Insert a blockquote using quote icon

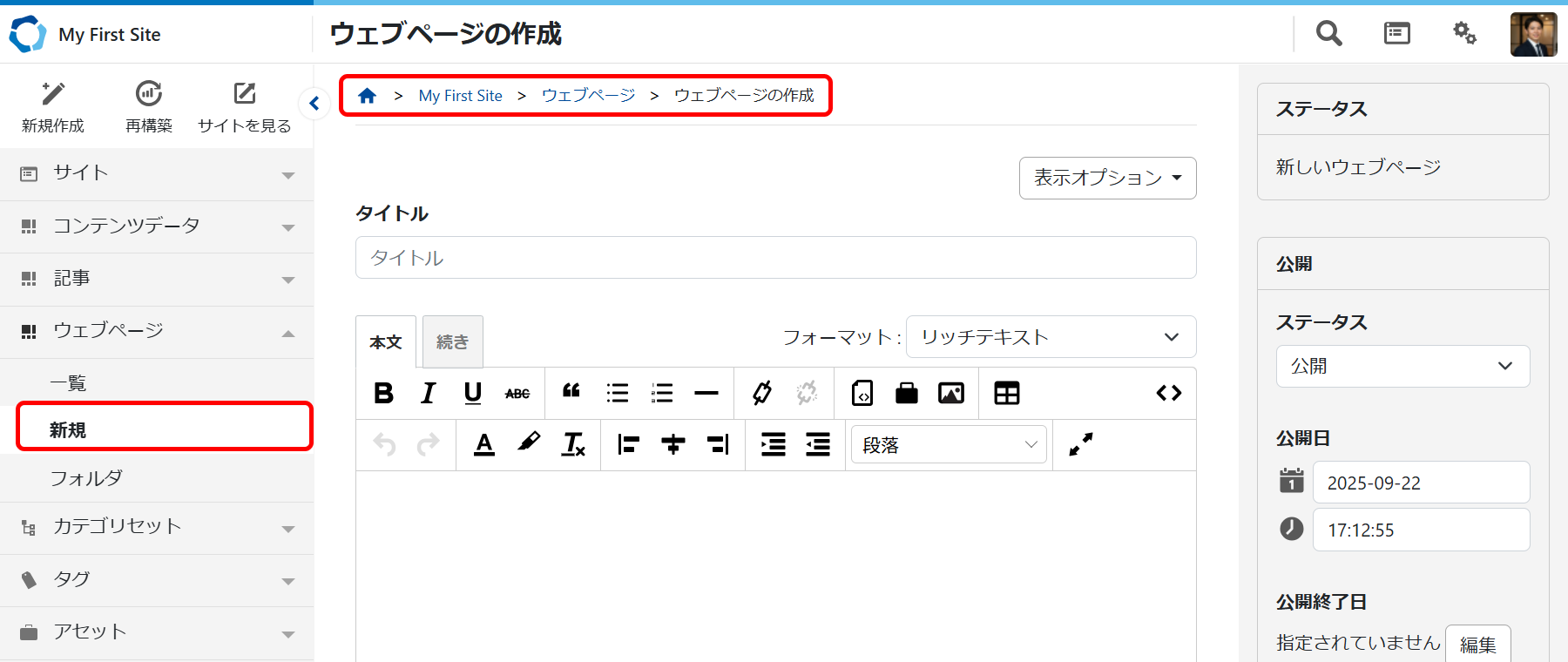571,392
